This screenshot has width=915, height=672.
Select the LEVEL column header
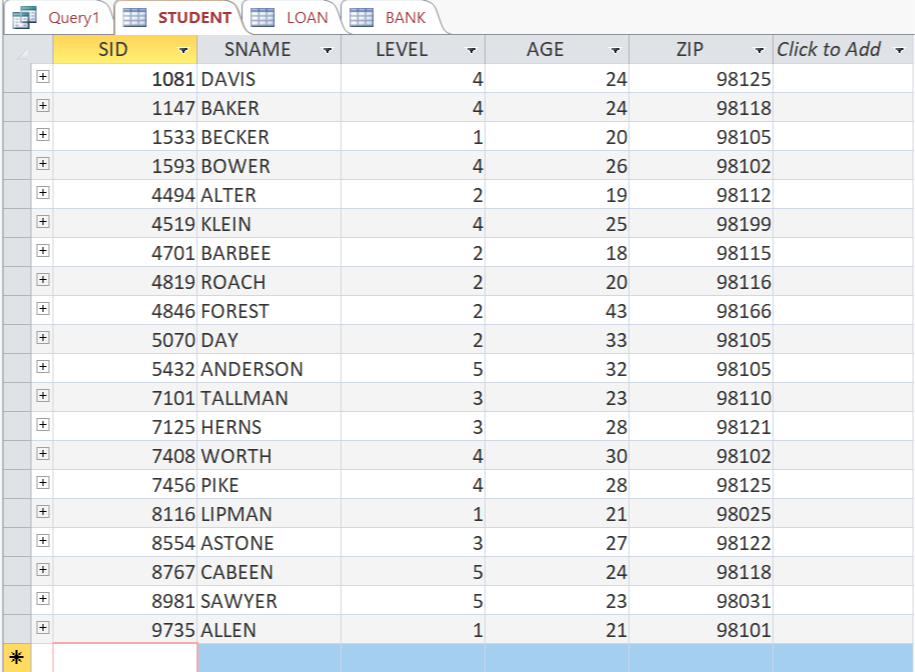tap(413, 49)
